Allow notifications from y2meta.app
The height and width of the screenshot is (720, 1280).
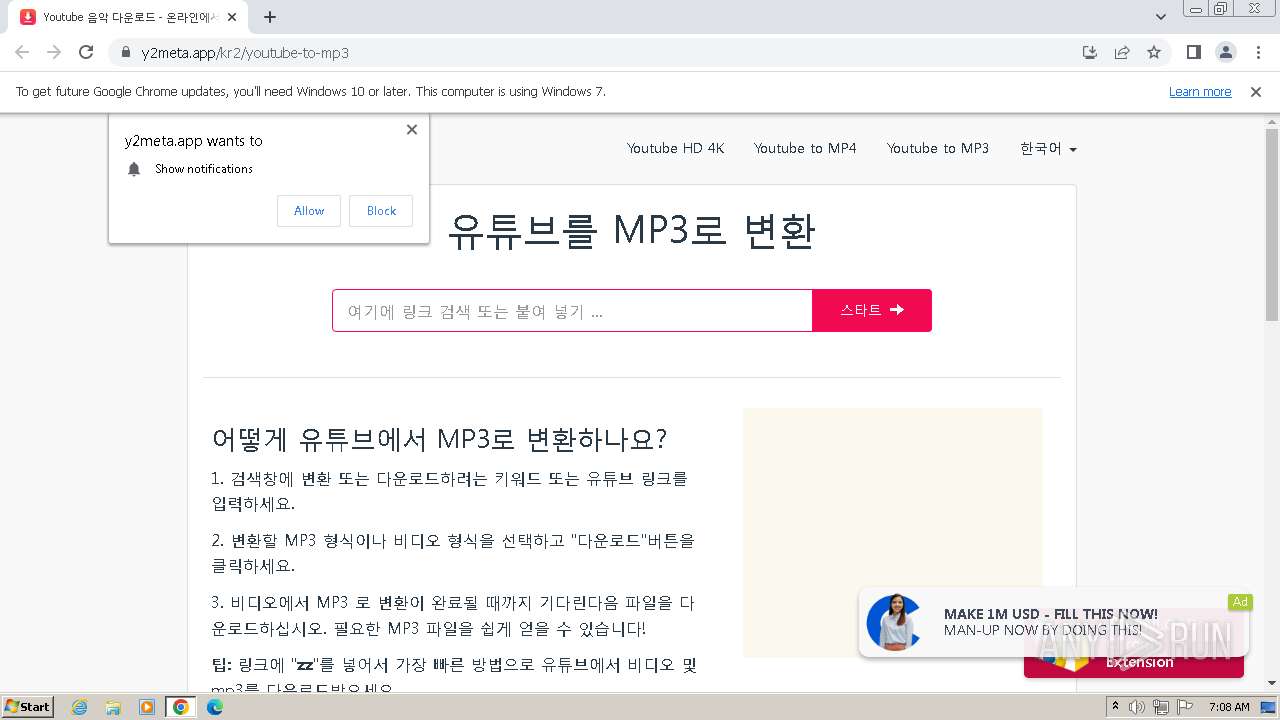pos(309,211)
